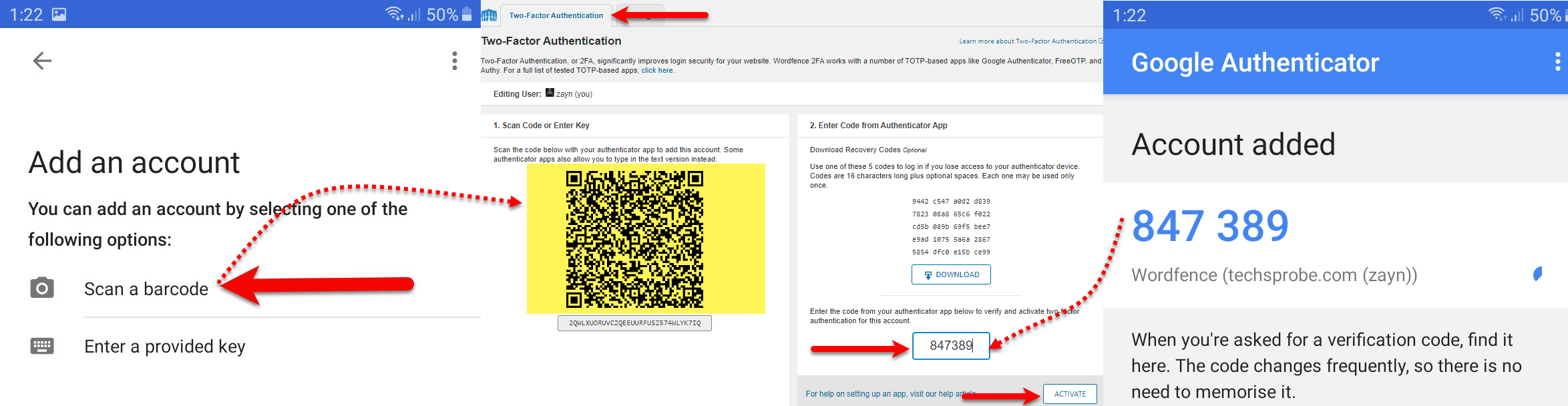Open the Google Authenticator overflow menu
The width and height of the screenshot is (1568, 406).
(x=1558, y=62)
